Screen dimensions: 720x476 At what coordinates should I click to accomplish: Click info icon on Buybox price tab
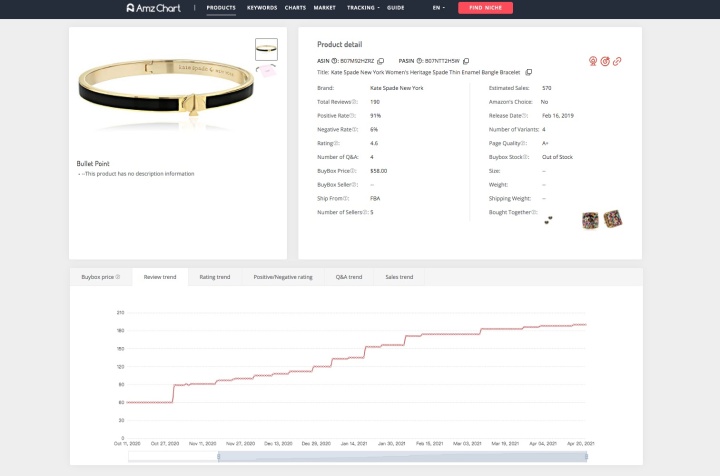[118, 277]
